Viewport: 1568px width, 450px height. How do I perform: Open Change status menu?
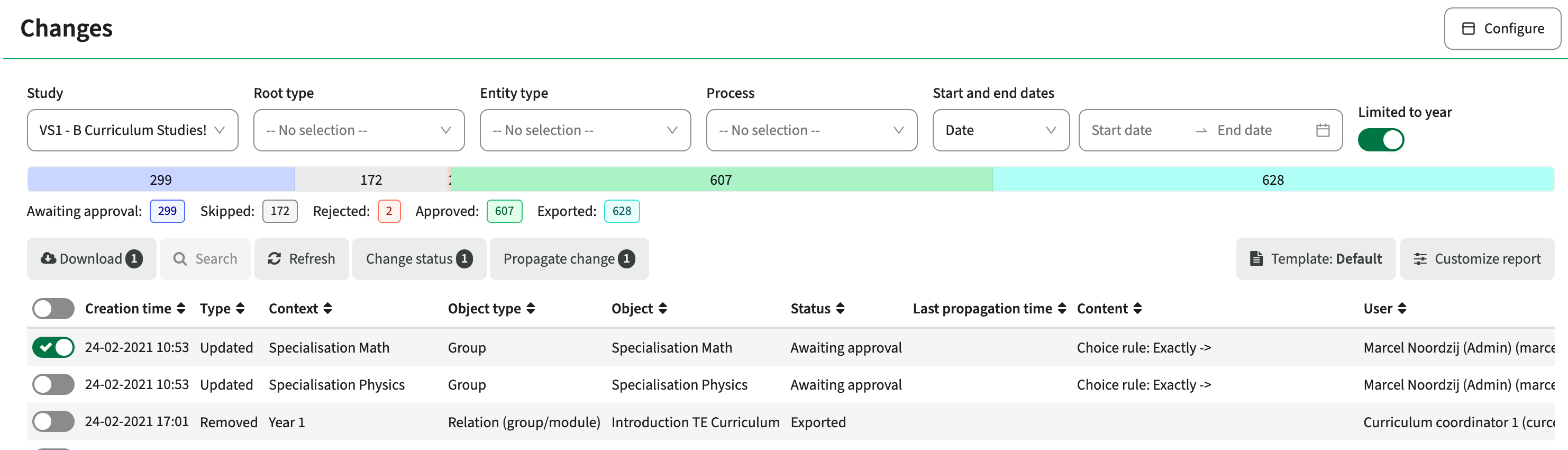[x=420, y=259]
